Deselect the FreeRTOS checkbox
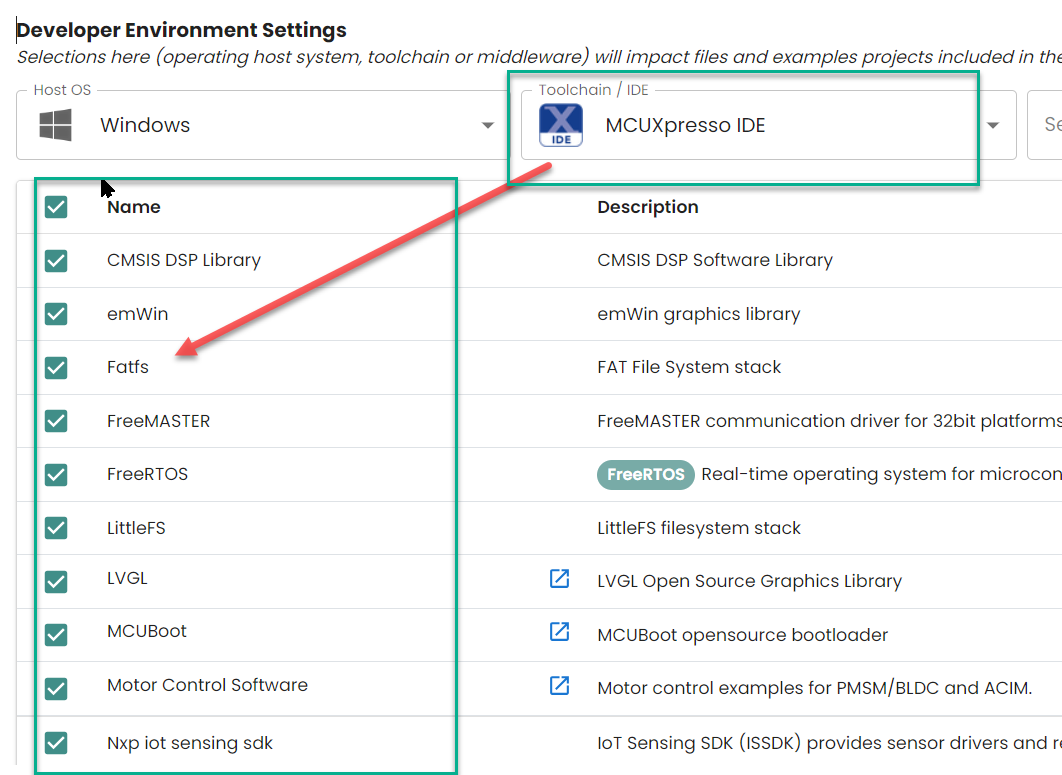 point(56,474)
